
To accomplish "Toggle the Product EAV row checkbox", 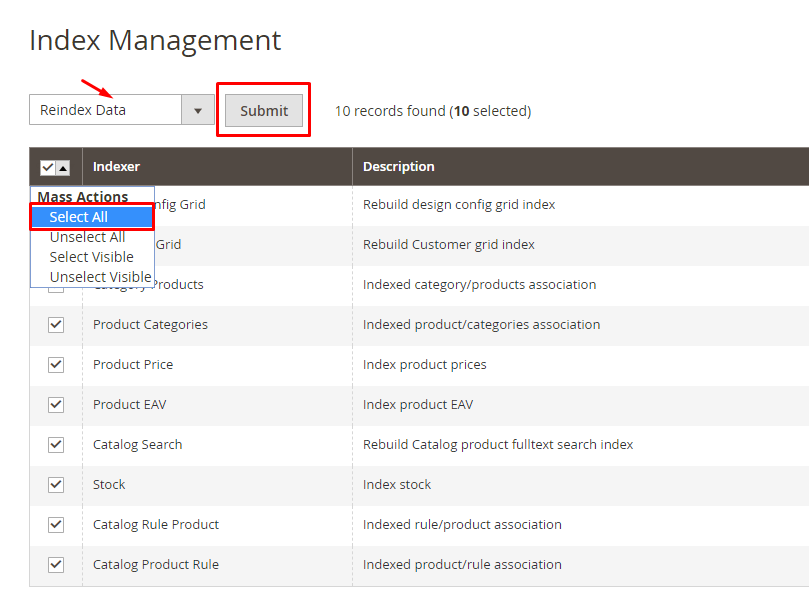I will [x=56, y=405].
